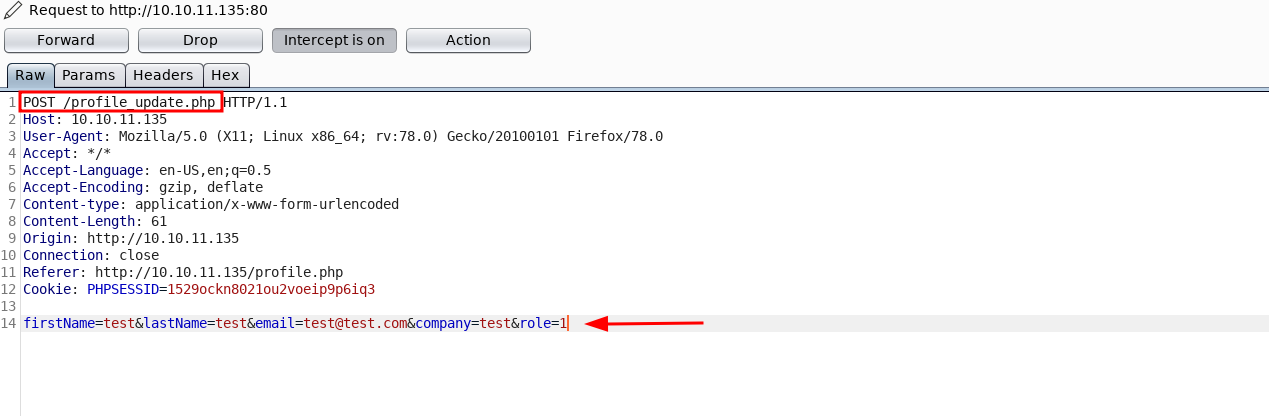Toggle the Intercept is on button
The image size is (1269, 416).
click(334, 41)
